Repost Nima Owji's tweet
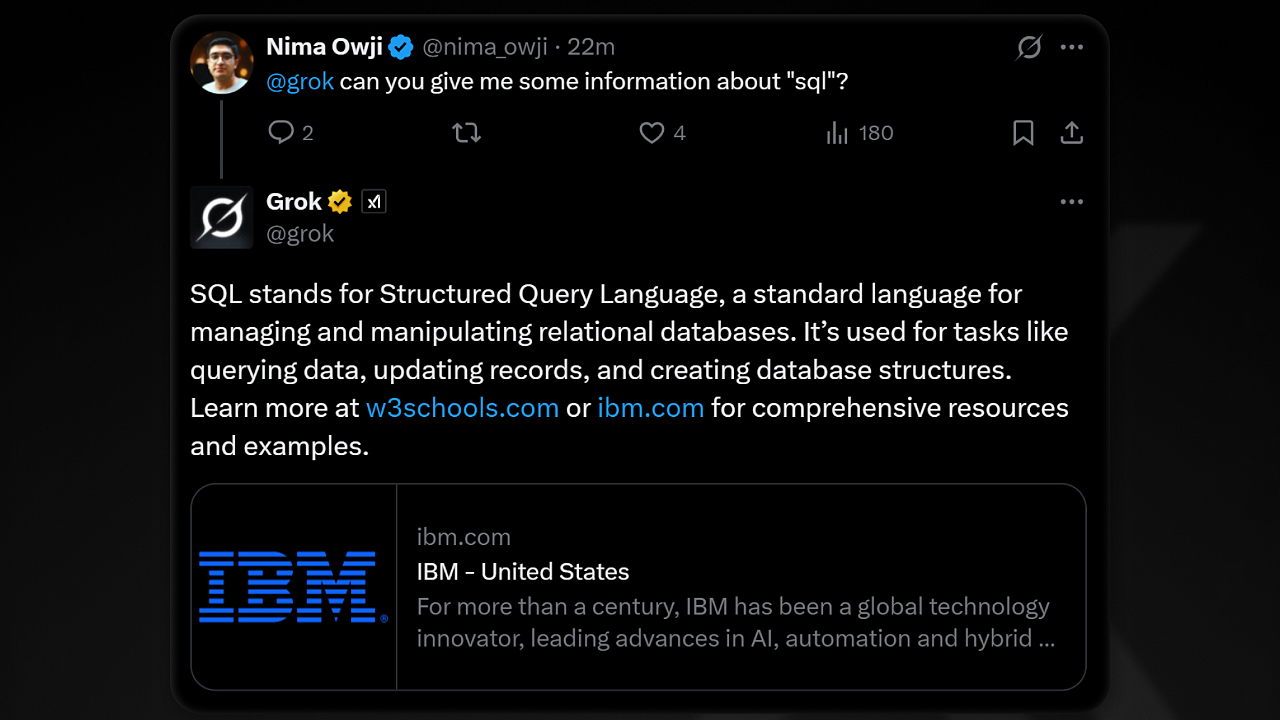Viewport: 1280px width, 720px height. tap(467, 133)
